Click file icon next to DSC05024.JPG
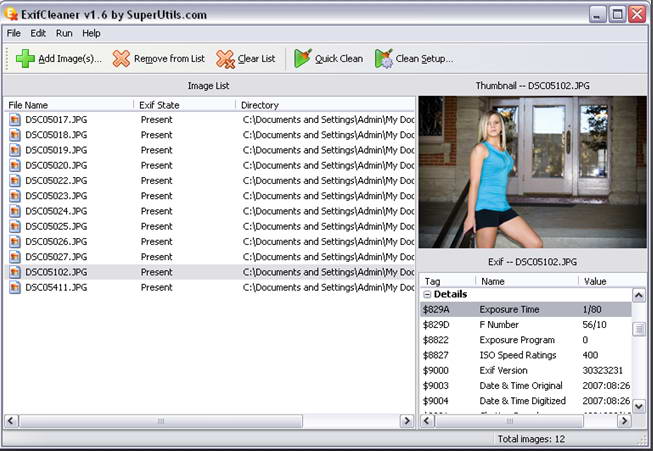 (15, 211)
